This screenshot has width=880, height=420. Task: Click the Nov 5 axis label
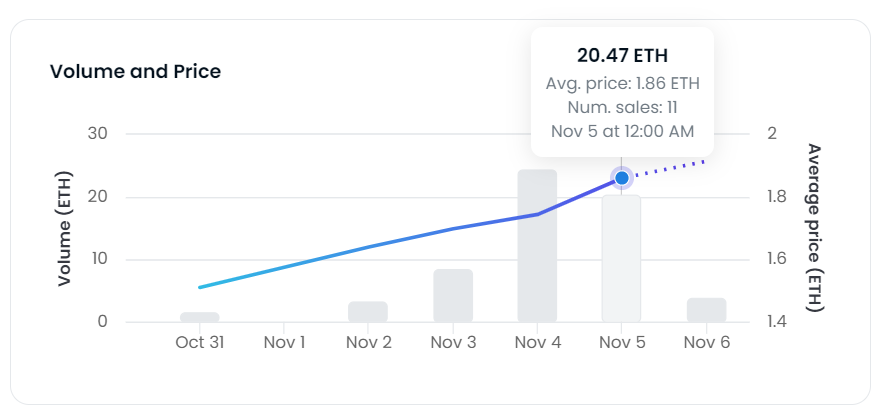[x=622, y=343]
